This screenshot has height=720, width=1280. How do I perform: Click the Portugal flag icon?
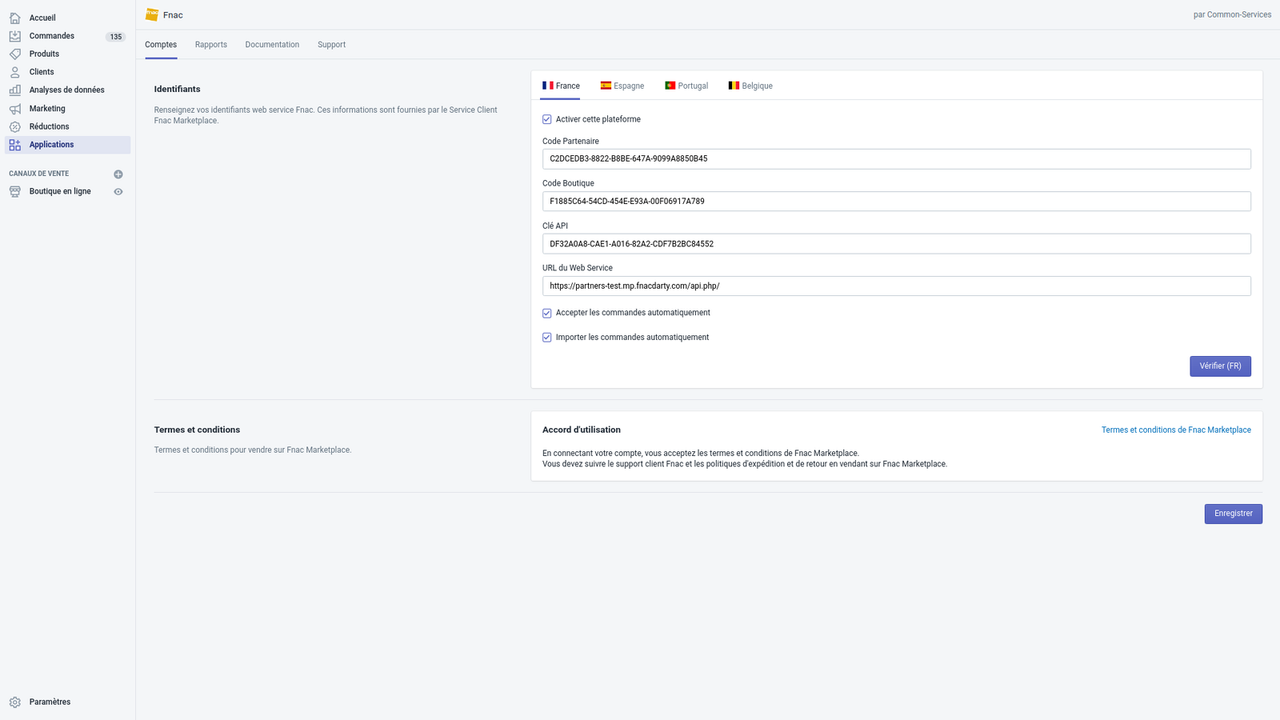pyautogui.click(x=670, y=86)
